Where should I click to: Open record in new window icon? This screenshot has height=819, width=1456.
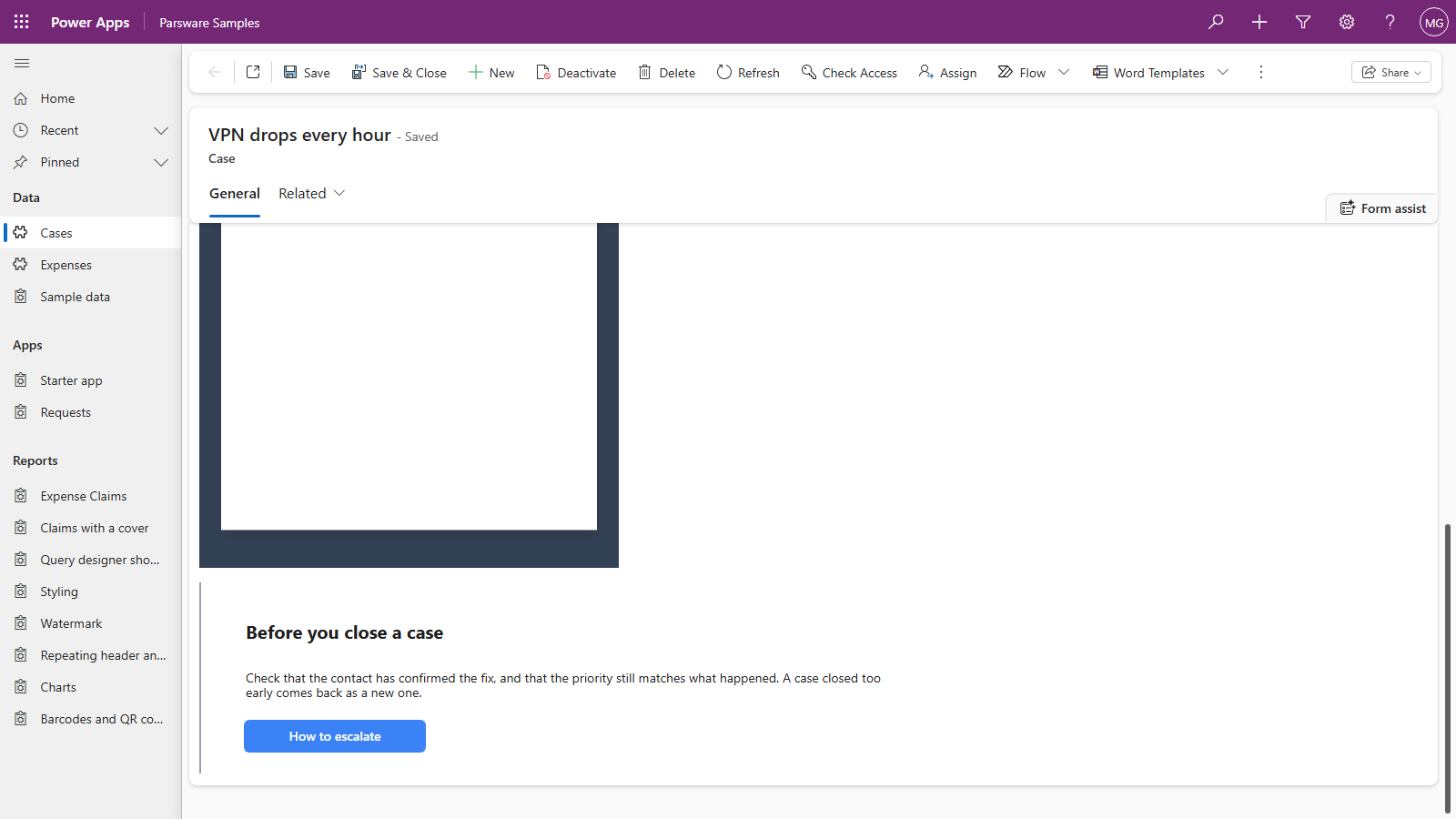point(253,72)
